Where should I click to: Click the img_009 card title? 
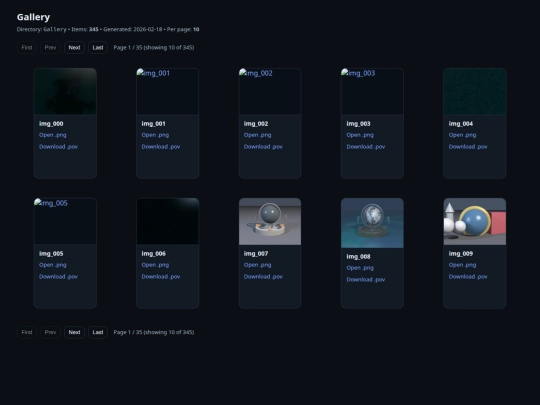click(x=460, y=253)
